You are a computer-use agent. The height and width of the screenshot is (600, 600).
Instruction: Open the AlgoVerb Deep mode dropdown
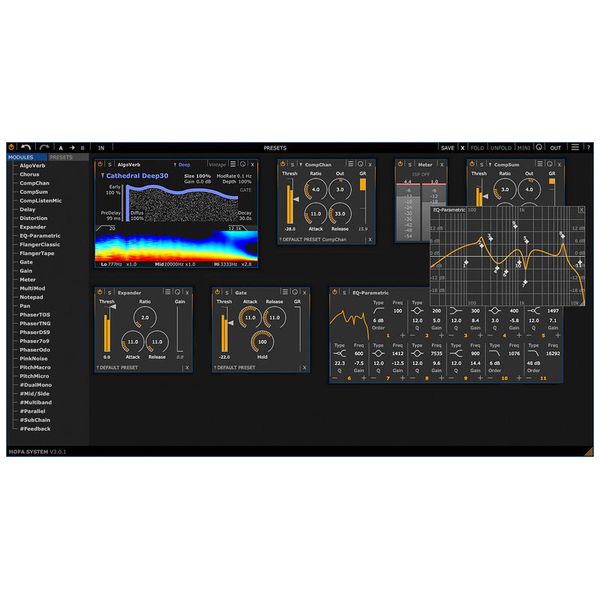coord(182,165)
